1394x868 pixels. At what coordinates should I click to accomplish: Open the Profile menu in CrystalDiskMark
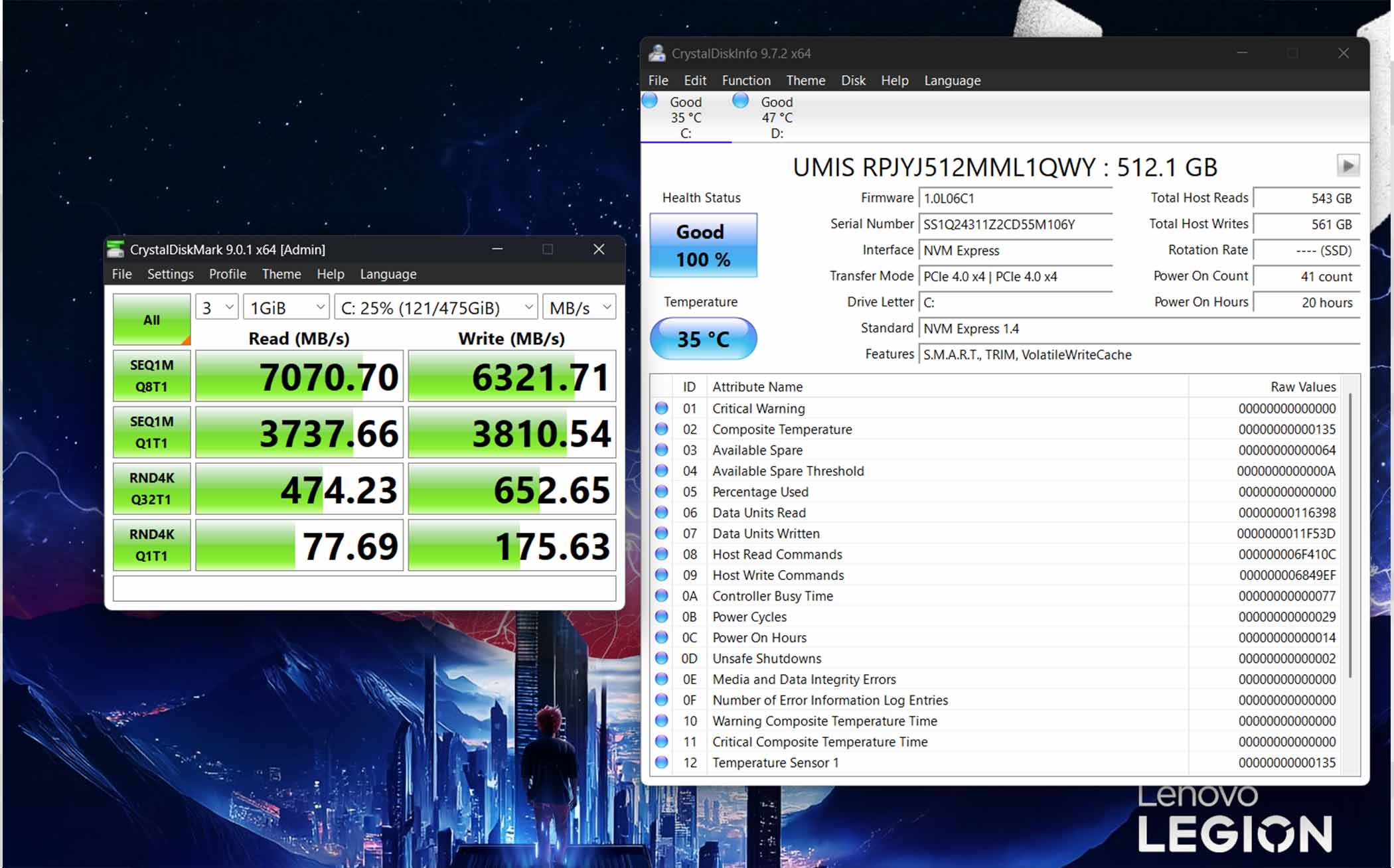[x=227, y=274]
